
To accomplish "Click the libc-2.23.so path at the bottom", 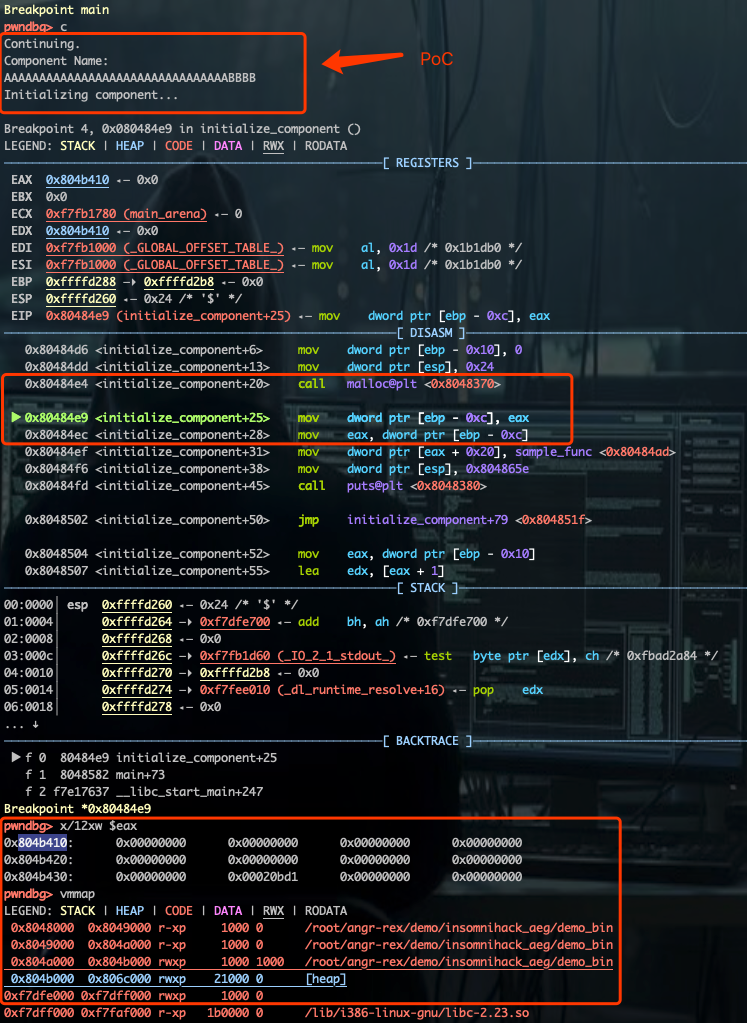I will click(416, 1013).
